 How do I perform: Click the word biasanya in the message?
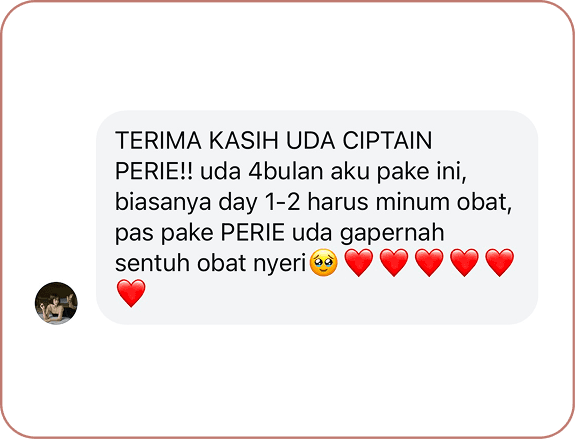point(163,202)
